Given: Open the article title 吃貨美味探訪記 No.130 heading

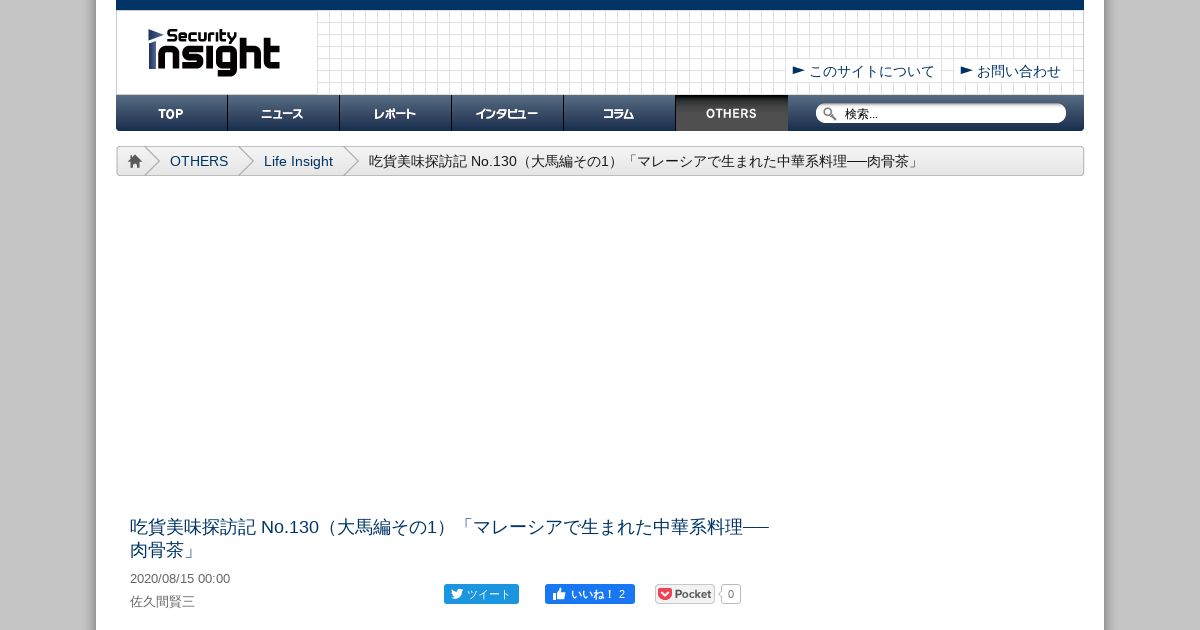Looking at the screenshot, I should coord(449,538).
